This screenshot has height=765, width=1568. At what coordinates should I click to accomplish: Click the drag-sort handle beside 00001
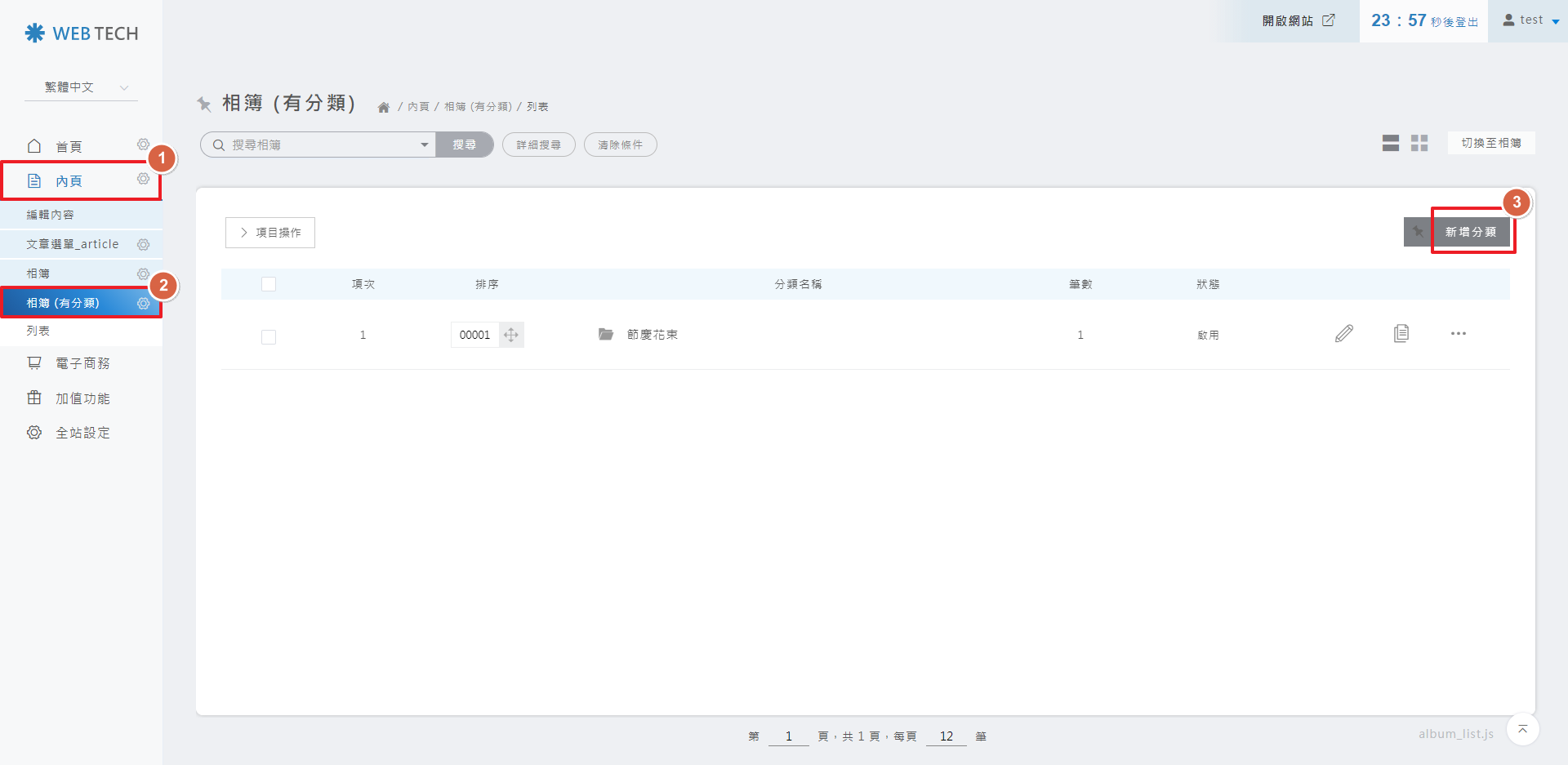point(511,335)
